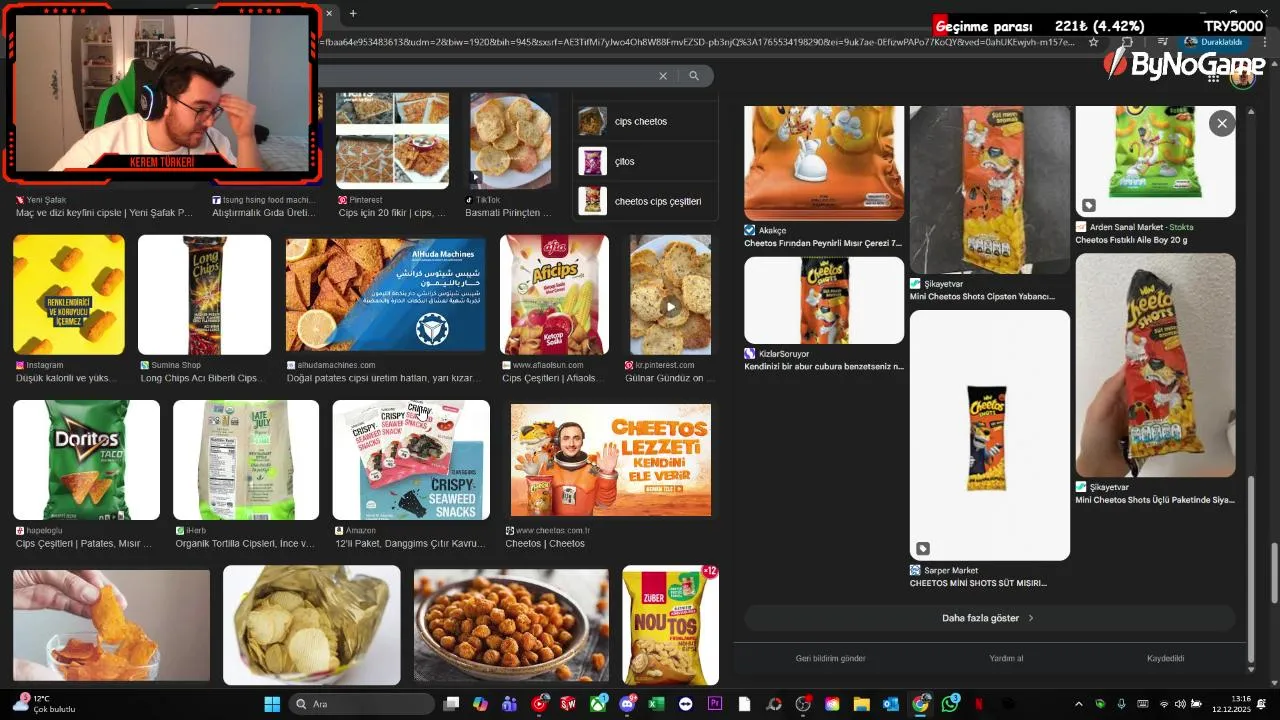Image resolution: width=1280 pixels, height=720 pixels.
Task: Open the Aficips ketchup chips image
Action: 554,295
